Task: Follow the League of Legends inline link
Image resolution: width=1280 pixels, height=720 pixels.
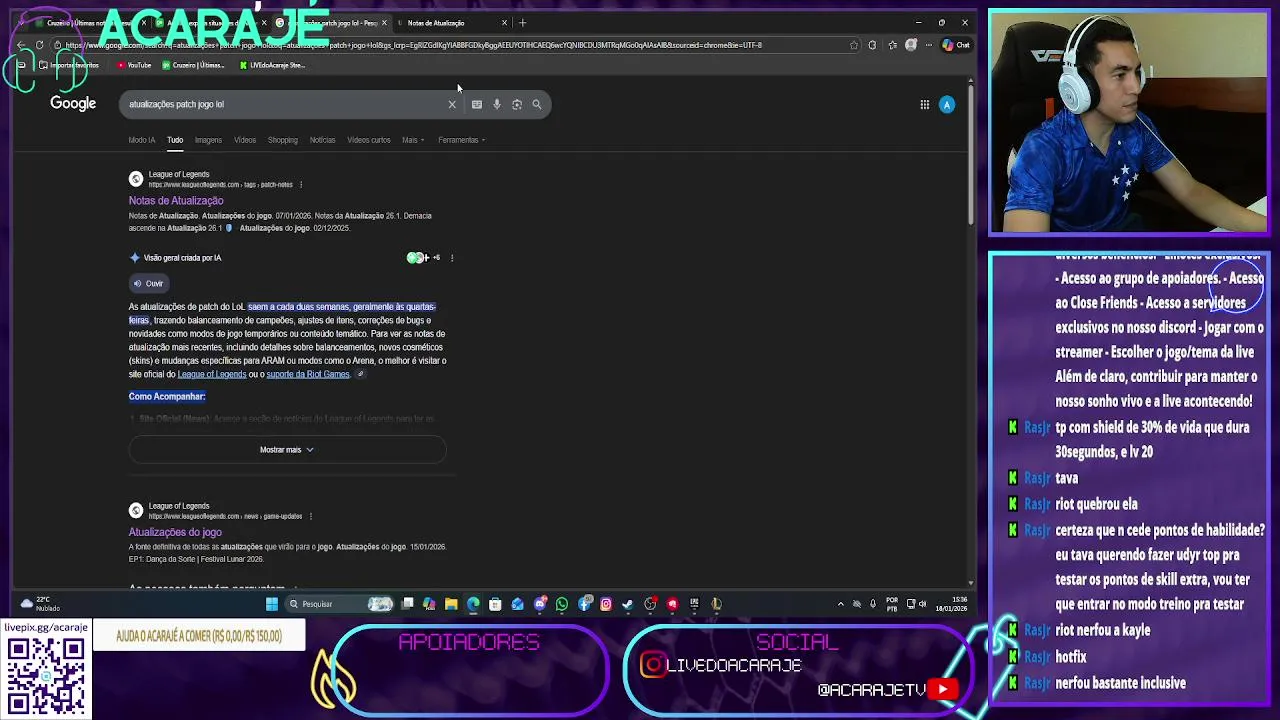Action: pyautogui.click(x=212, y=374)
